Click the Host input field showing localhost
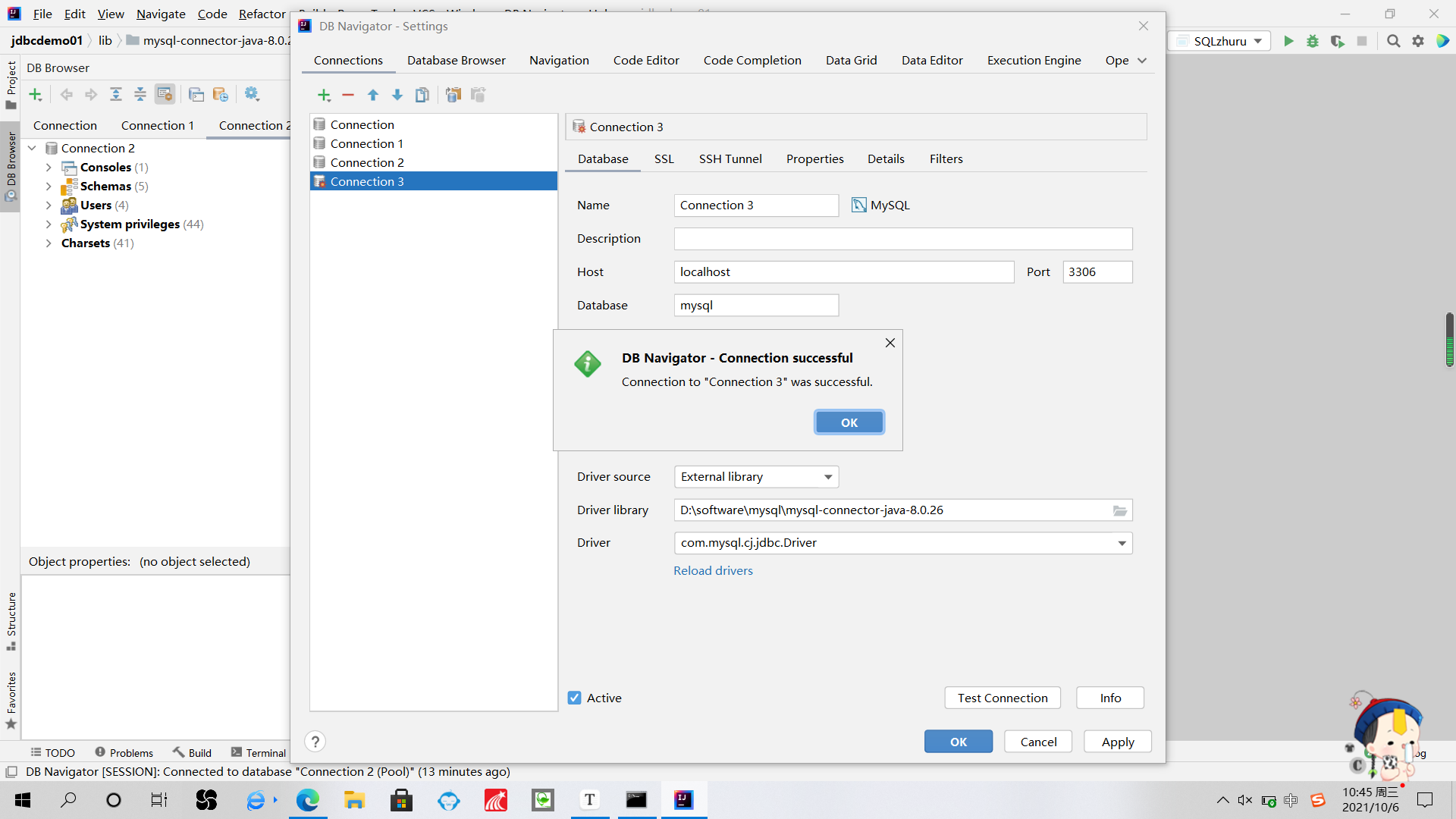1456x819 pixels. point(843,271)
